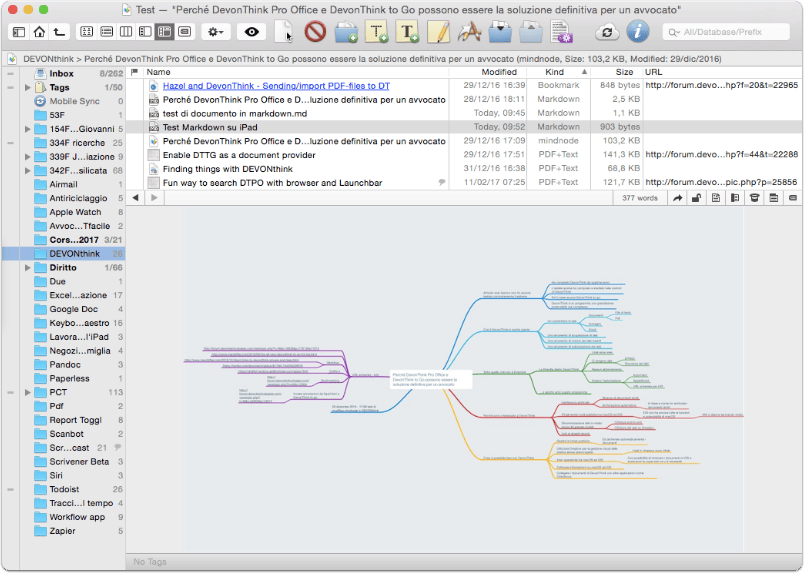Click the red Delete prohibition icon
Viewport: 804px width, 573px height.
(x=315, y=32)
